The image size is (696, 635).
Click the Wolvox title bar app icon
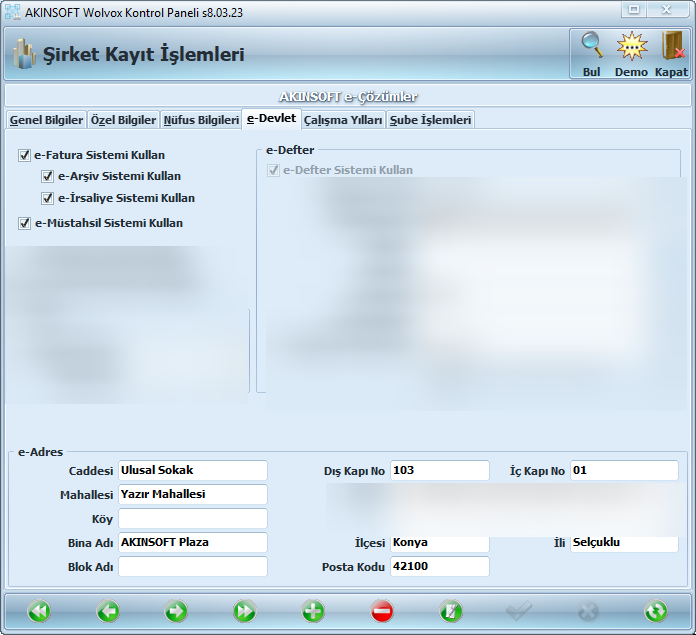12,12
